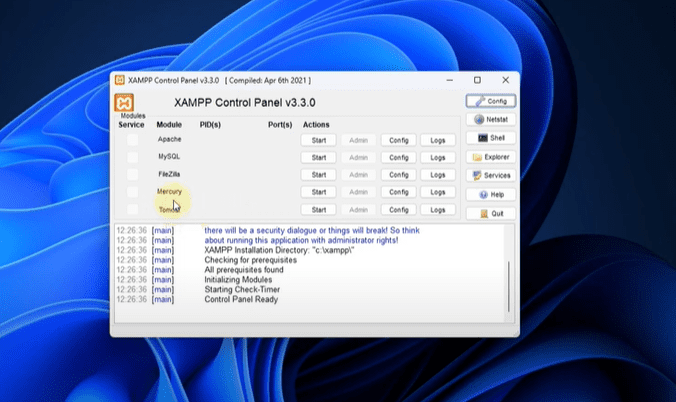This screenshot has height=402, width=676.
Task: Open Explorer for XAMPP folder
Action: (x=491, y=157)
